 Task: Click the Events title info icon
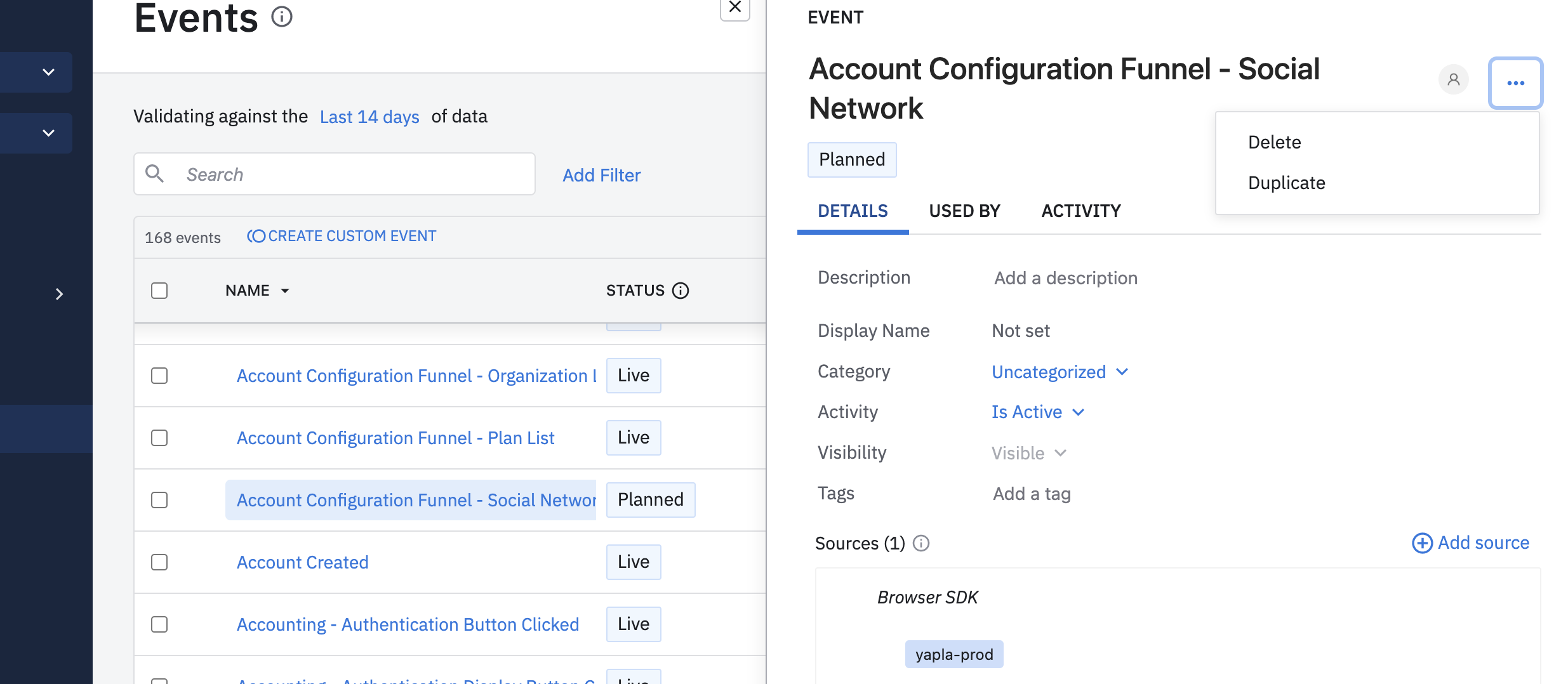[x=282, y=16]
